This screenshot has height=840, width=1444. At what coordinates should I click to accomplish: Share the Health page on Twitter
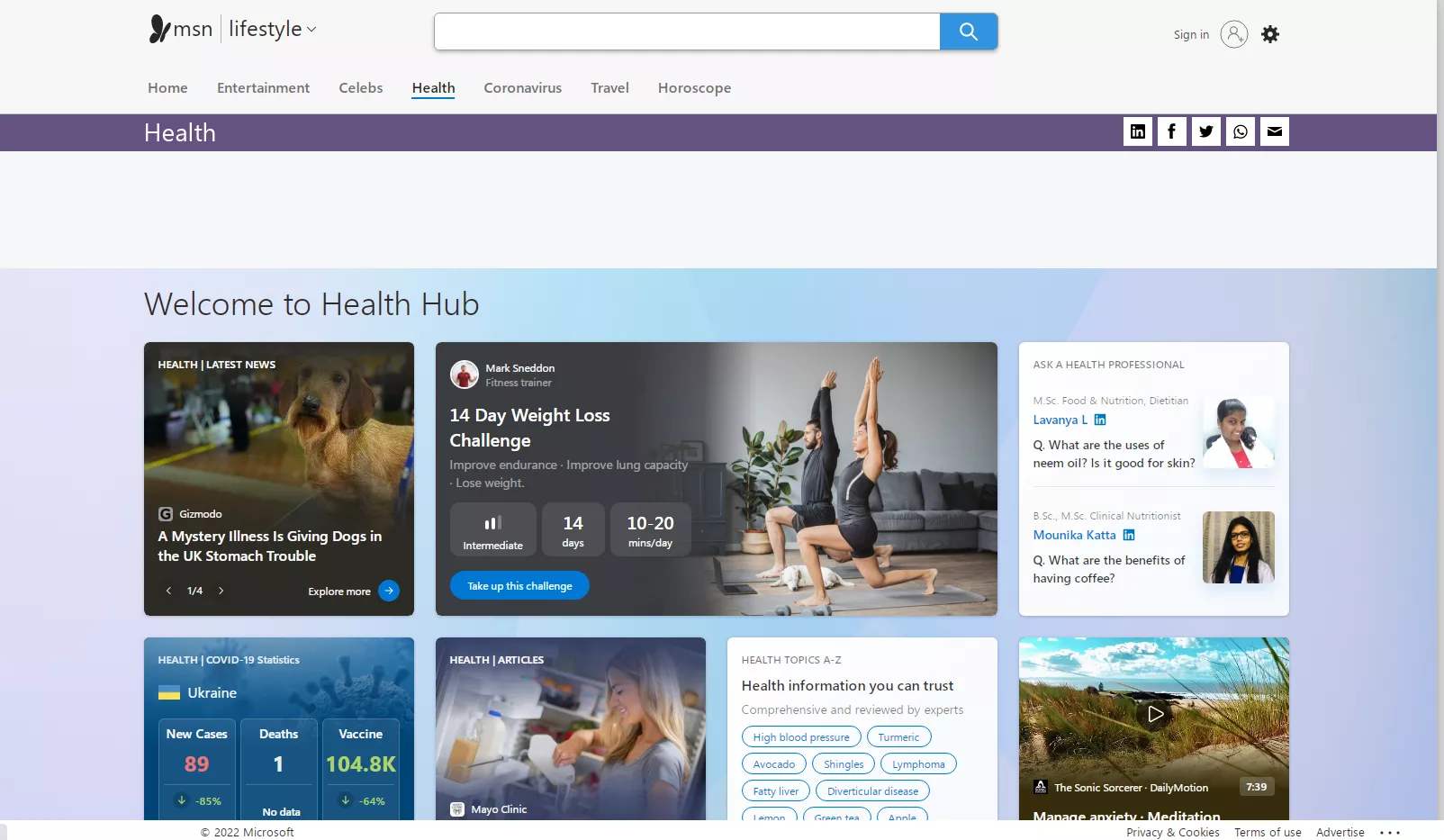click(1205, 131)
